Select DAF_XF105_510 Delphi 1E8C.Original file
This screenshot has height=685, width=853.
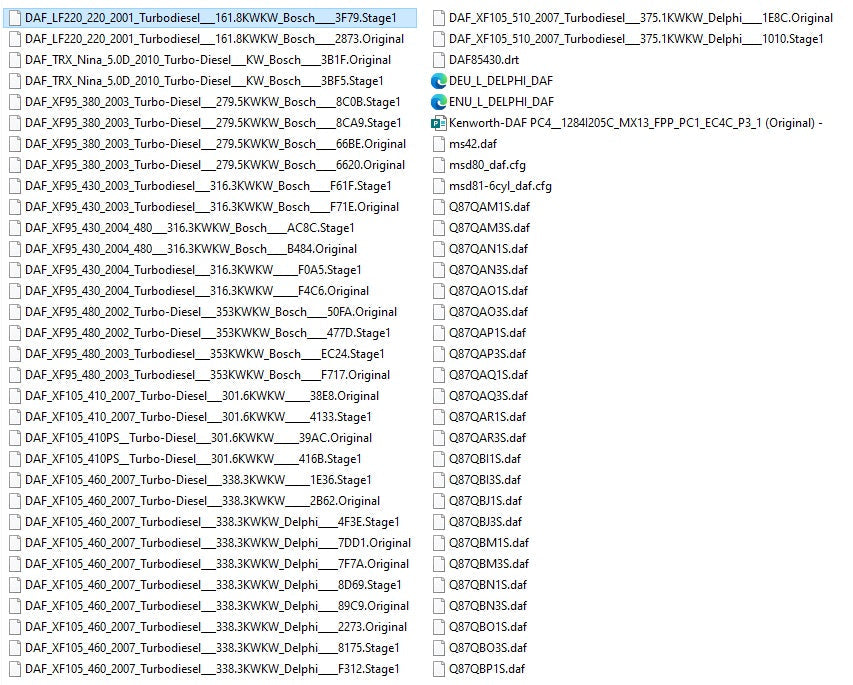tap(640, 18)
